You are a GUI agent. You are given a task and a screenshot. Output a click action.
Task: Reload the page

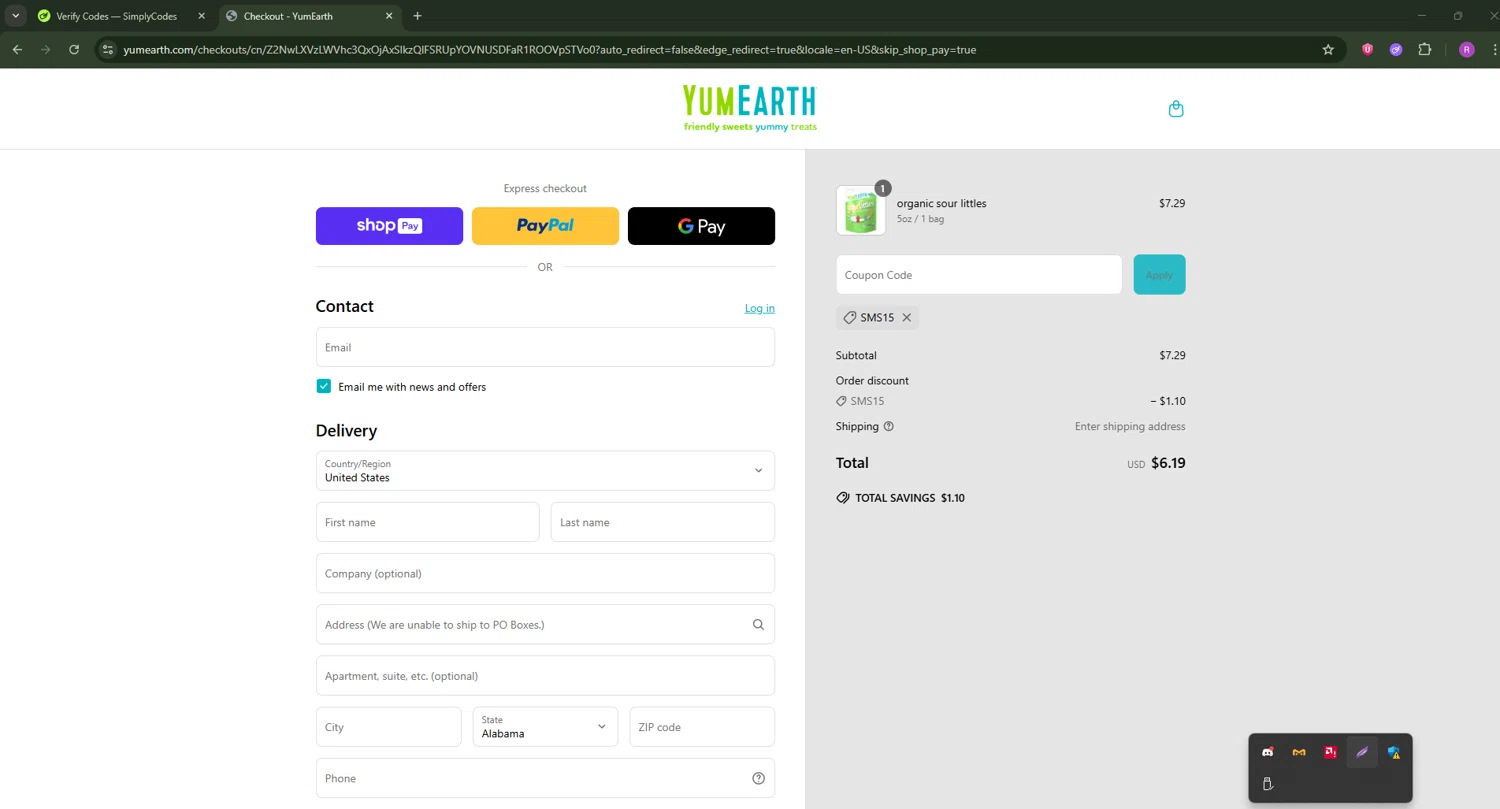(x=74, y=49)
